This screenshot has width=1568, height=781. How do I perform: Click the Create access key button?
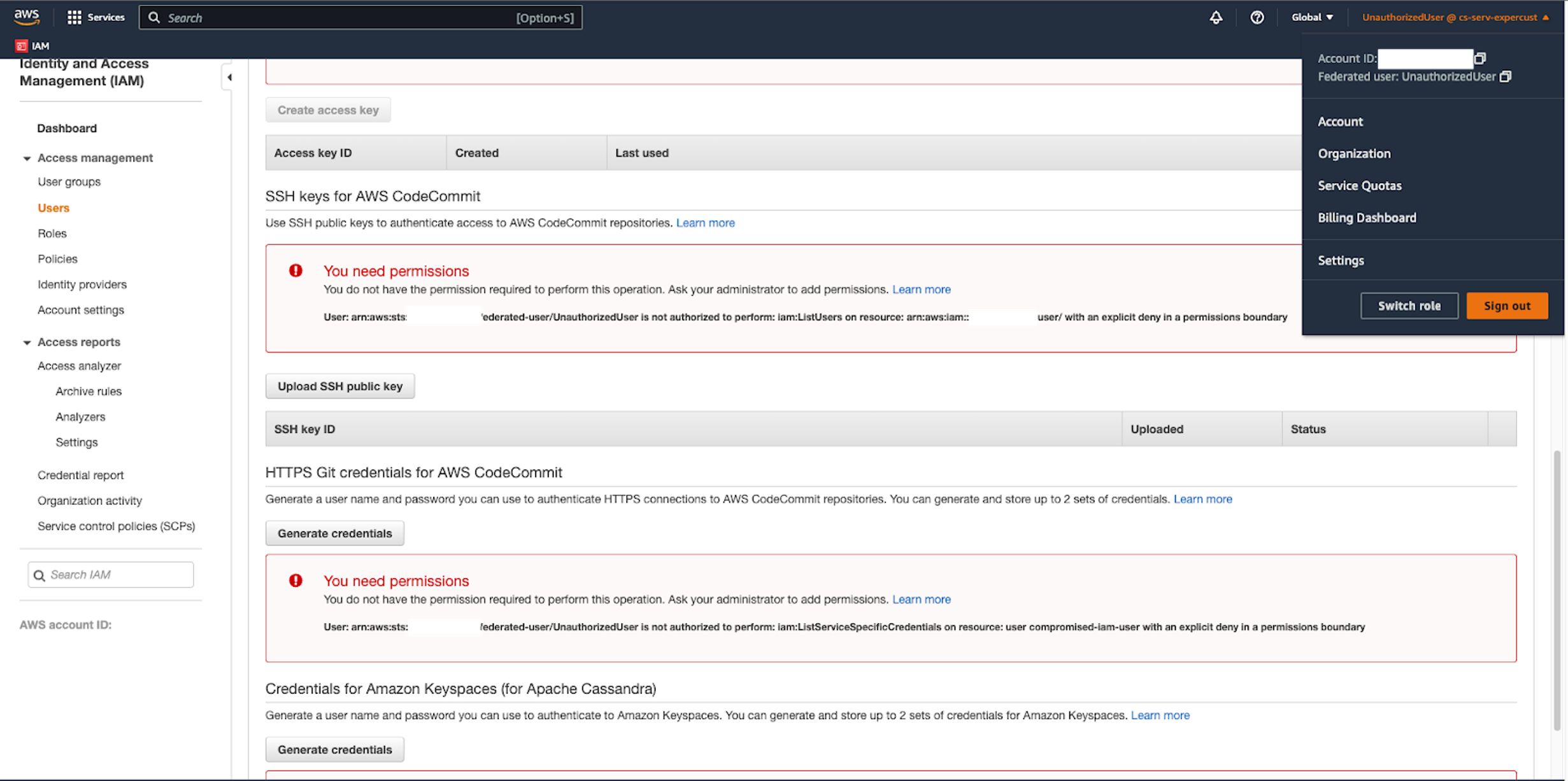[328, 110]
